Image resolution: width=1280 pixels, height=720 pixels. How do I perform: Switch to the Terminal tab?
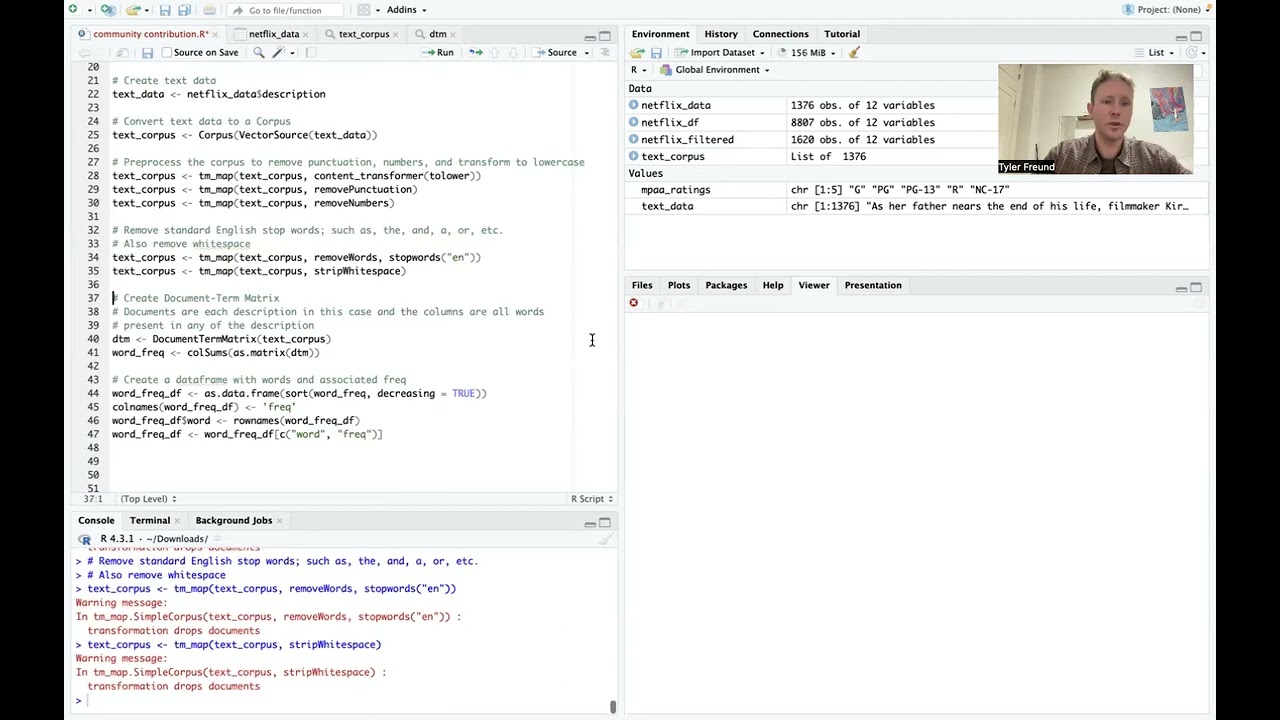(x=150, y=520)
